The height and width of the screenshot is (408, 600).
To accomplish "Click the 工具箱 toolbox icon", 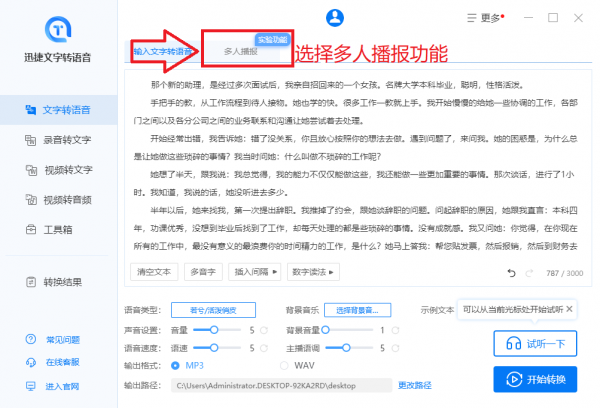I will point(31,229).
